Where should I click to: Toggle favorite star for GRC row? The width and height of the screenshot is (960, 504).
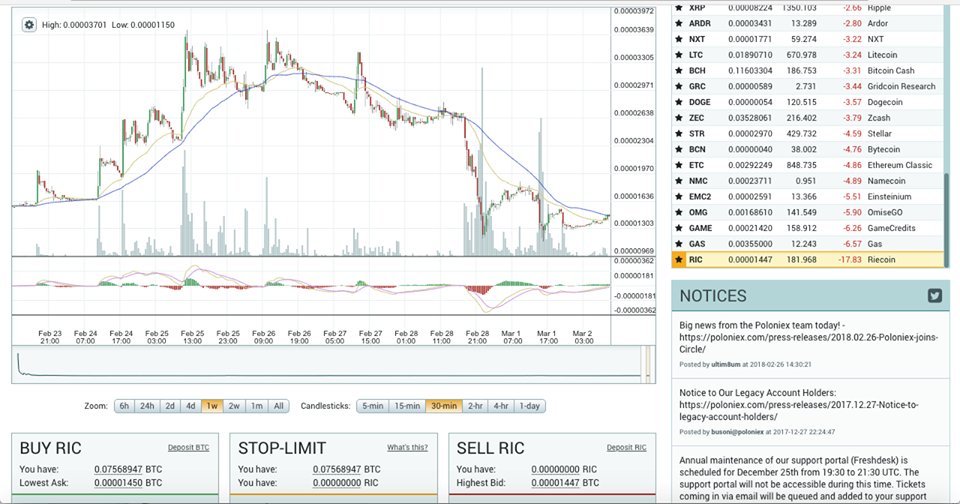(x=678, y=86)
